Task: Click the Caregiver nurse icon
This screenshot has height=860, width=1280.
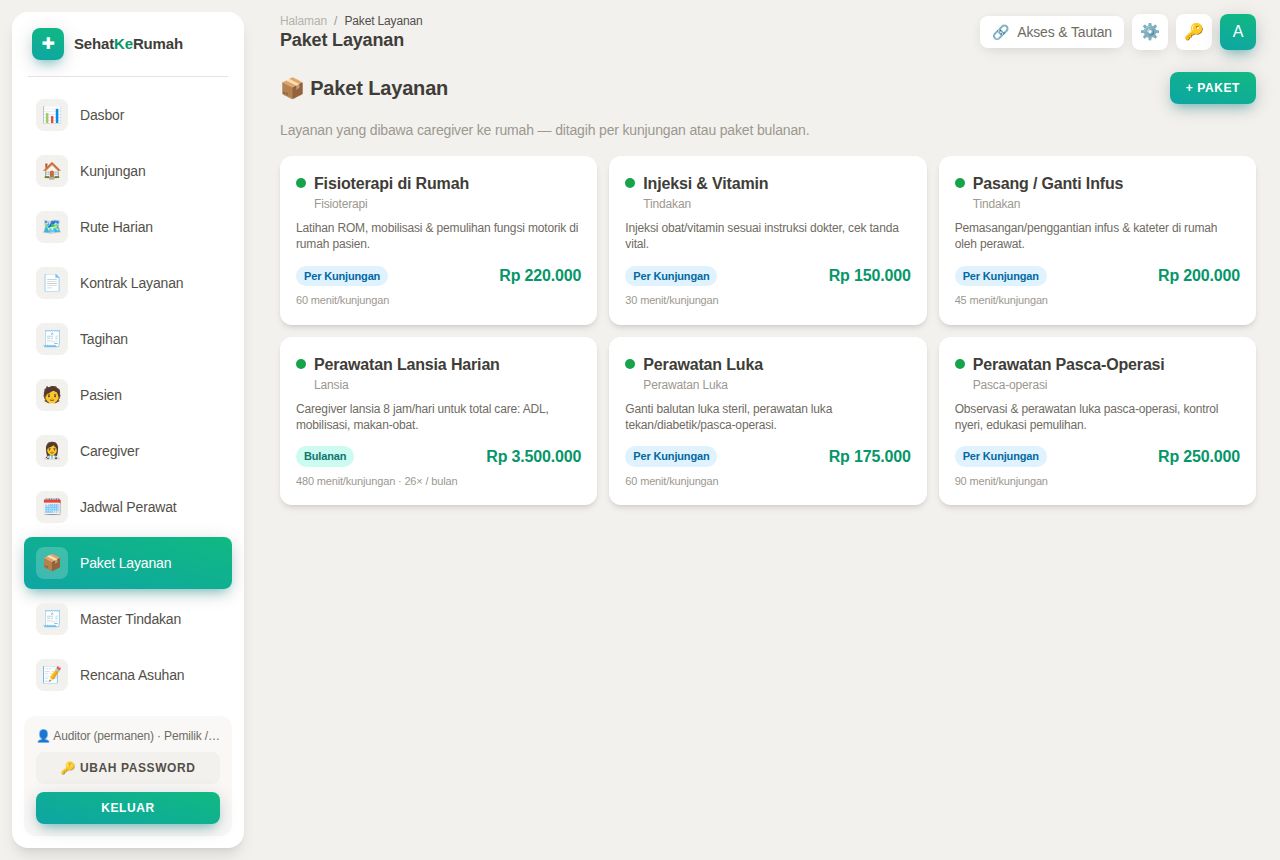Action: 52,451
